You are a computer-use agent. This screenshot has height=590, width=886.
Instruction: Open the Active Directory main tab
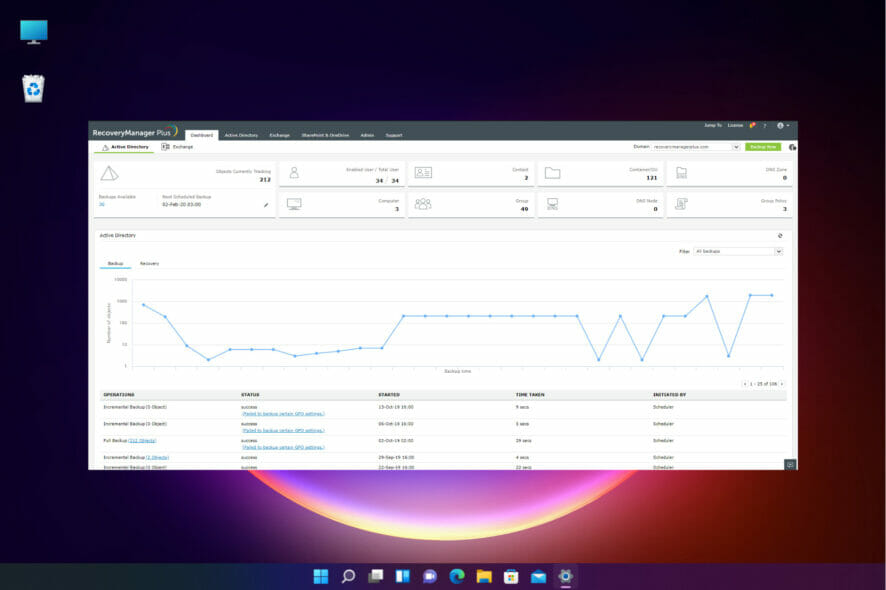coord(241,135)
